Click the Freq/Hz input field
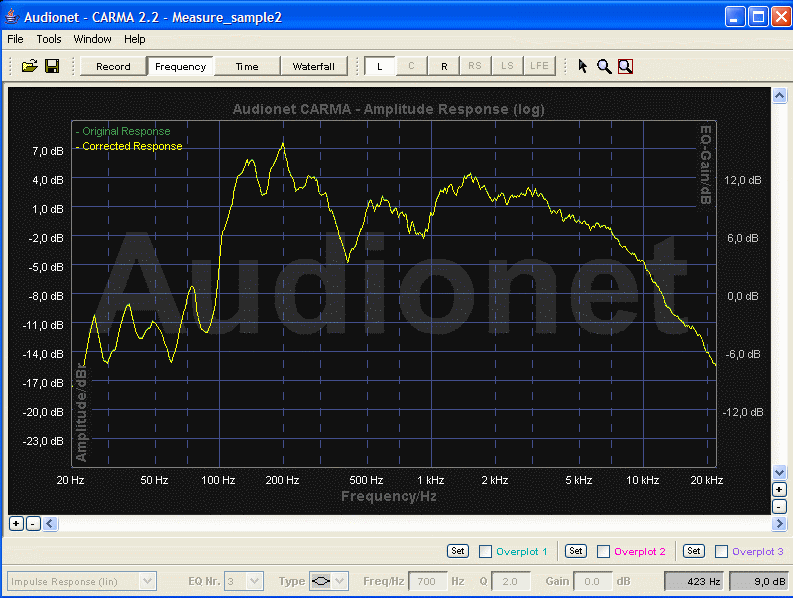 click(x=427, y=581)
